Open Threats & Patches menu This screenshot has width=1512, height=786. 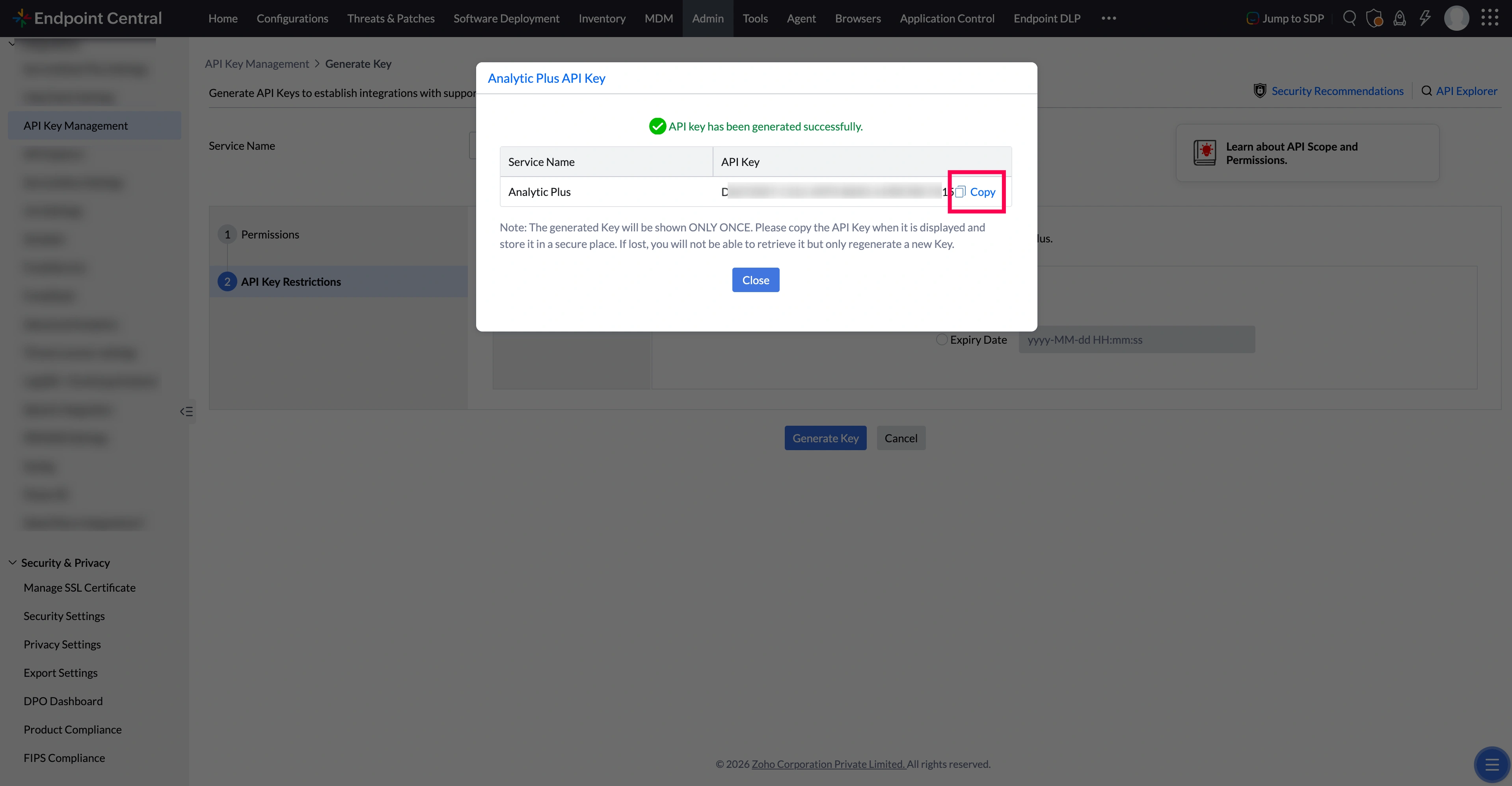pos(391,18)
